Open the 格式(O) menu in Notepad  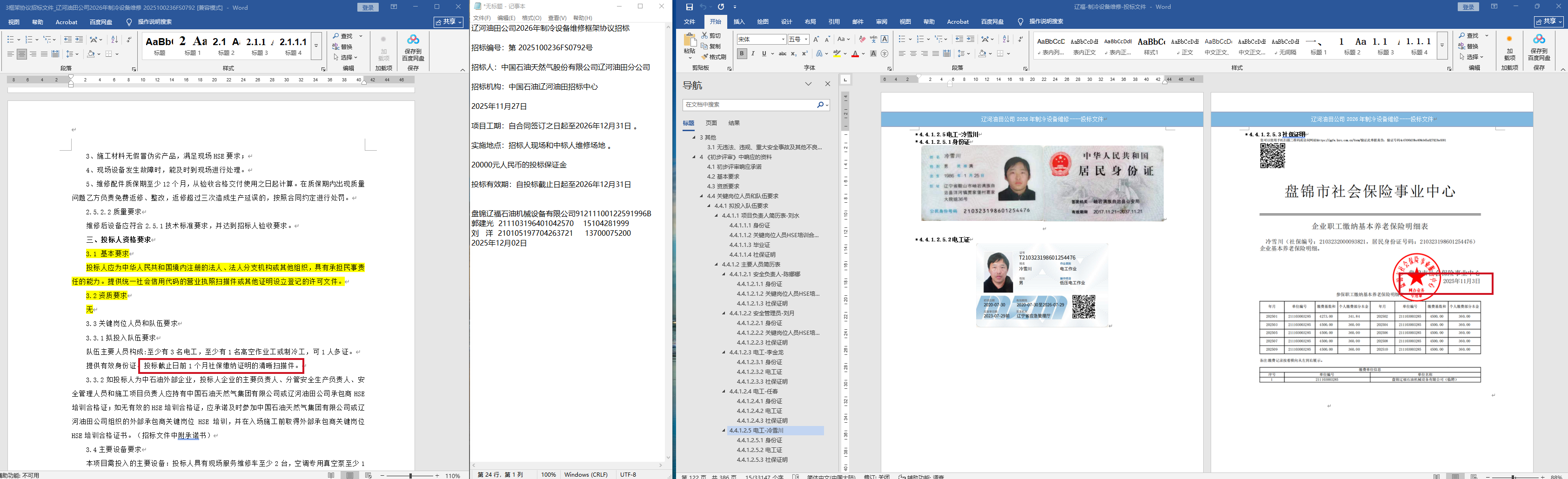click(x=531, y=18)
